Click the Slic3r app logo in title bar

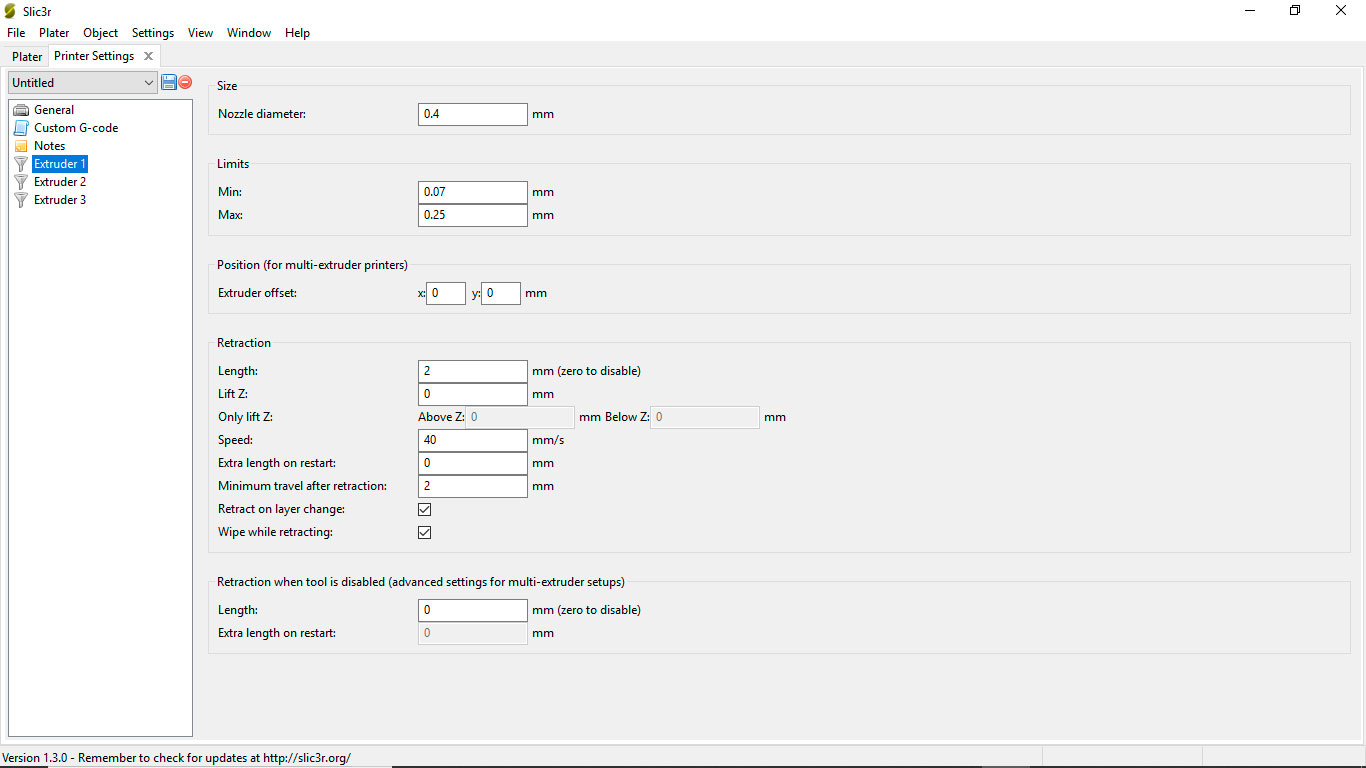click(11, 11)
